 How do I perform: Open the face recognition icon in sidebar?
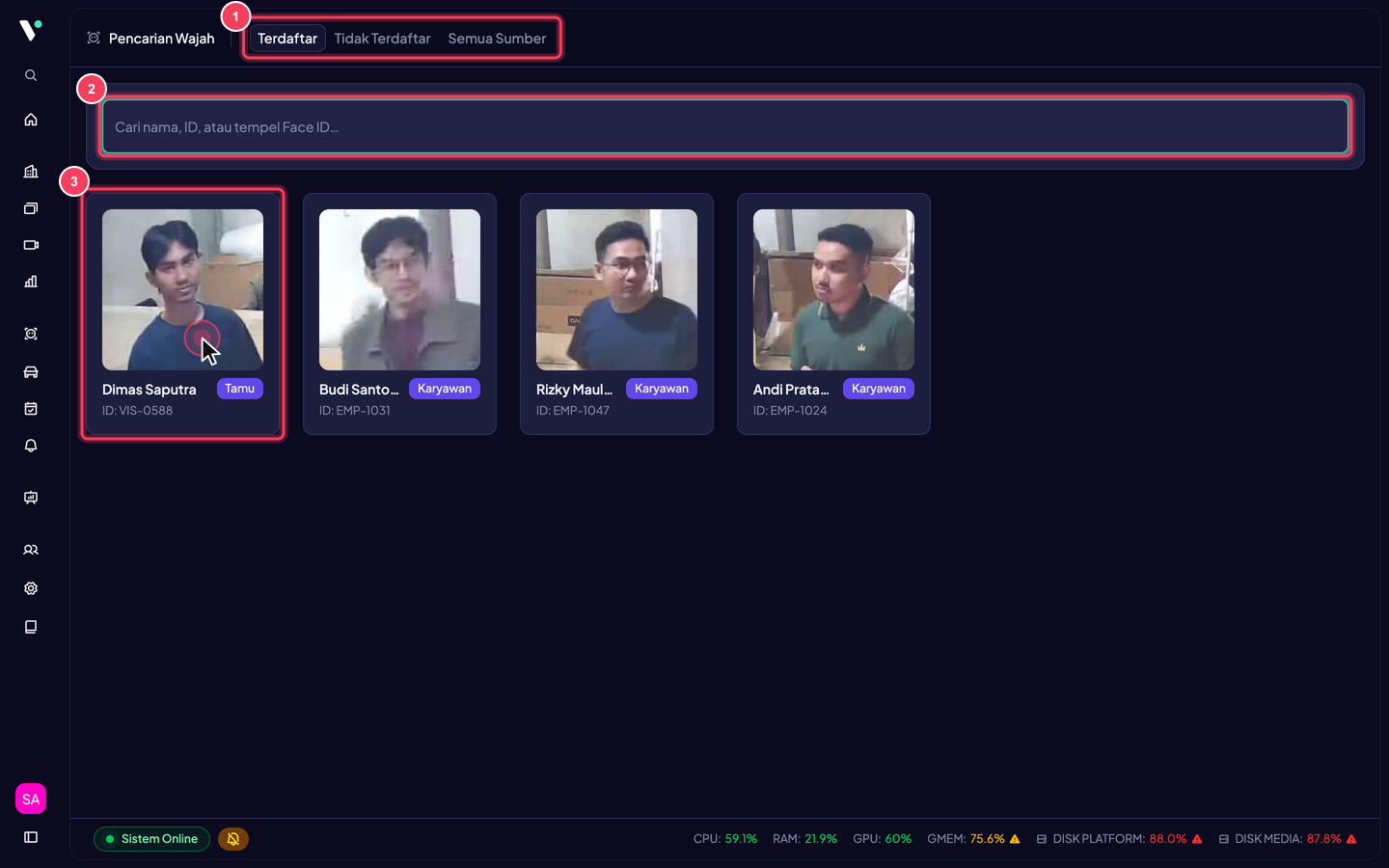coord(31,334)
